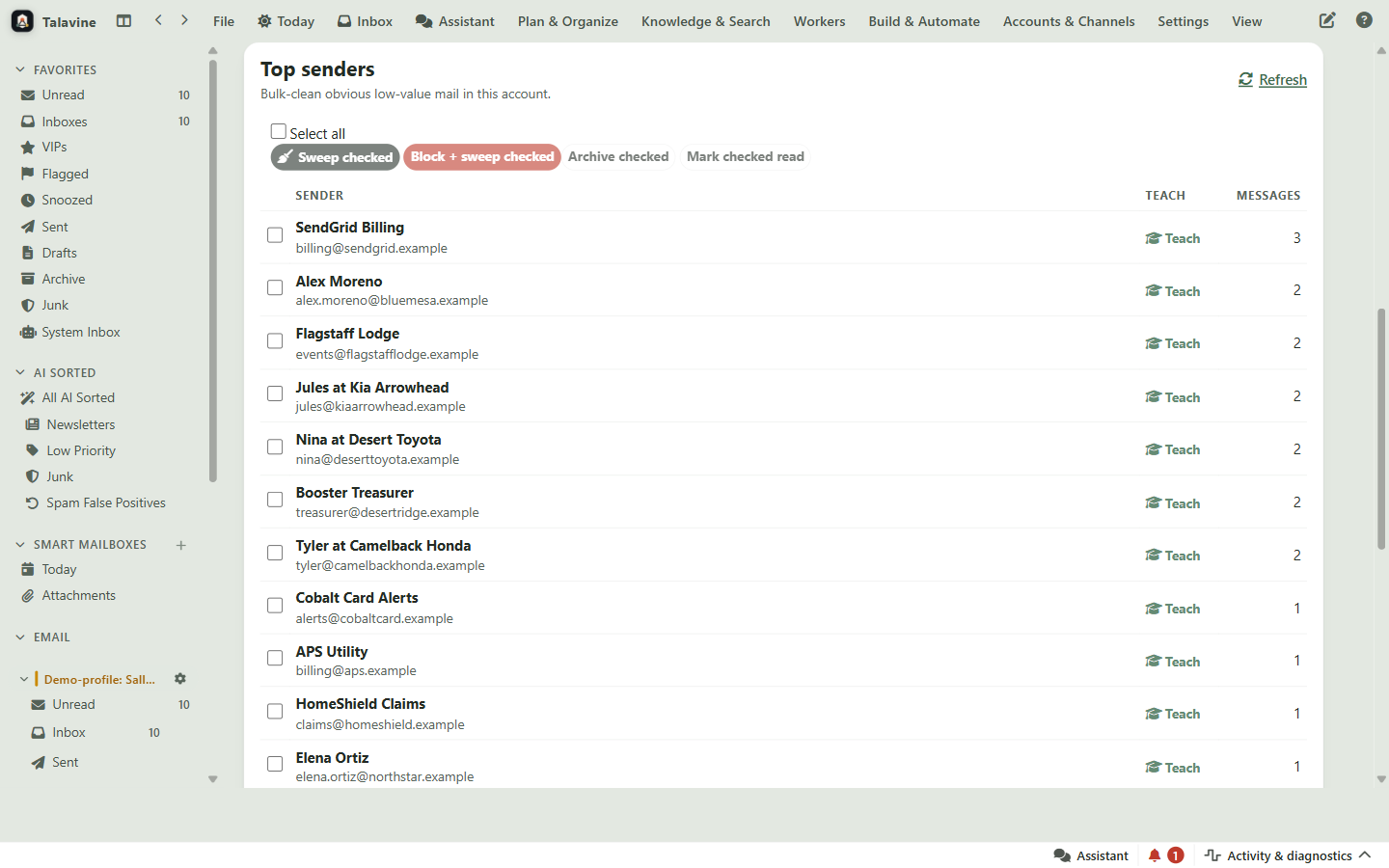Screen dimensions: 1389x868
Task: Open the notifications bell
Action: pos(1155,855)
